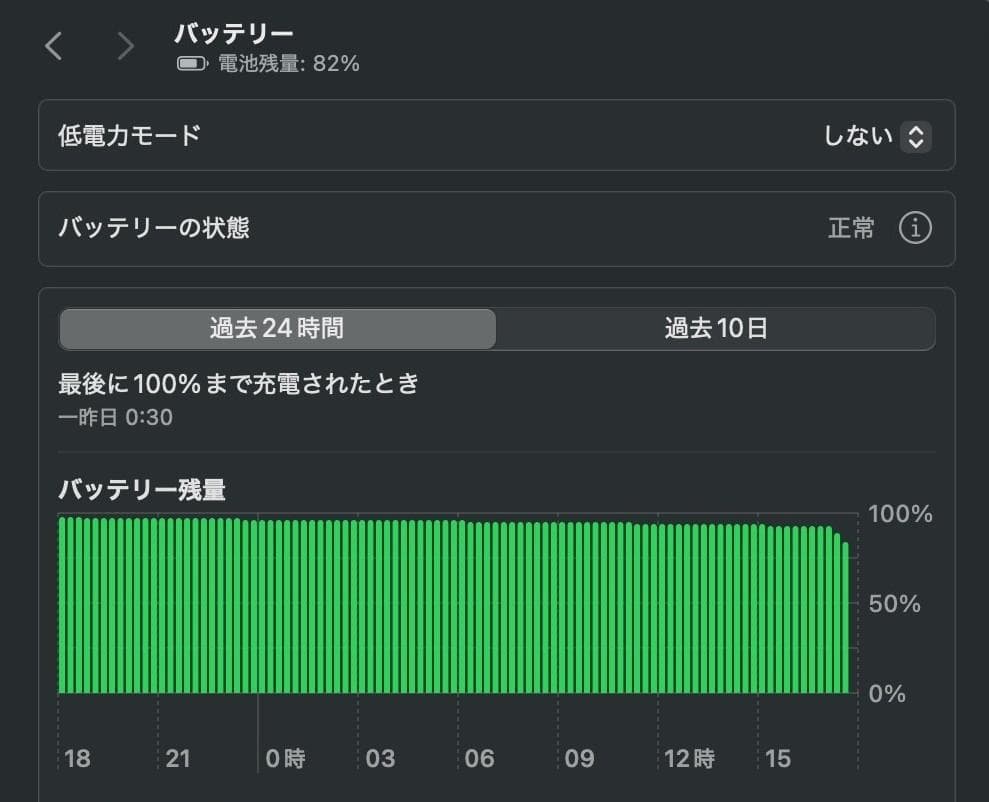Click the 100% axis label on the chart

click(x=901, y=514)
